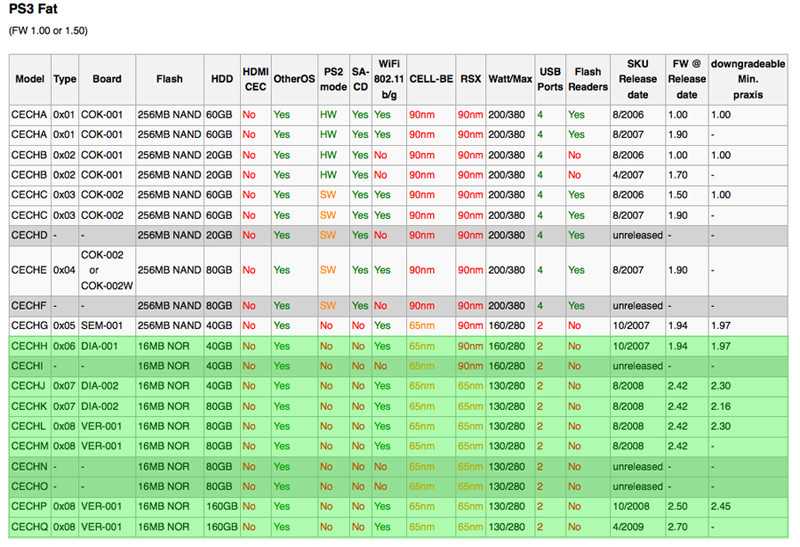Click the '(FW 1.00 or 1.50)' subtitle
Viewport: 800px width, 547px height.
click(48, 31)
